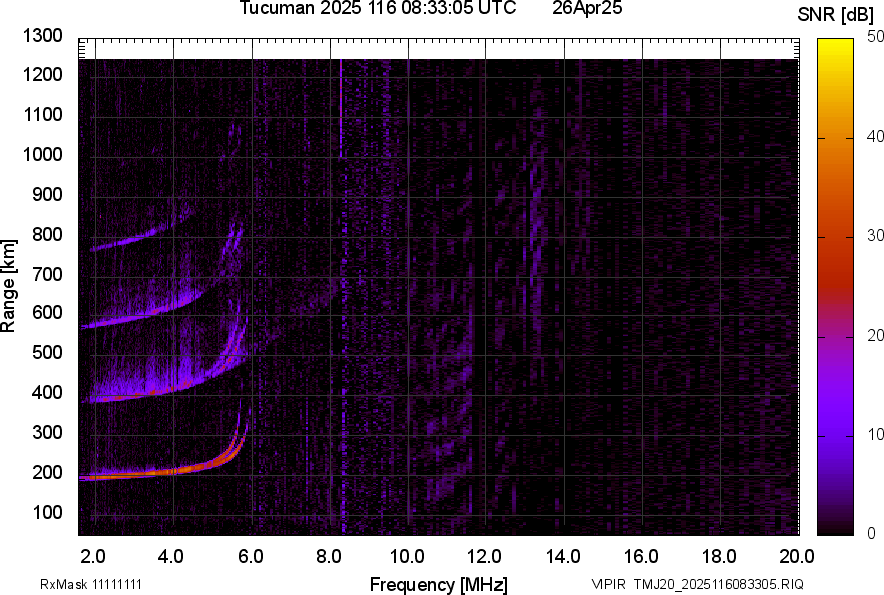The image size is (884, 595).
Task: Click range axis tick '1100'
Action: [42, 114]
